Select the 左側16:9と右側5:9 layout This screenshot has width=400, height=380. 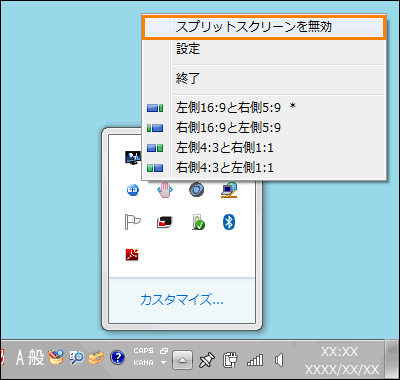264,107
